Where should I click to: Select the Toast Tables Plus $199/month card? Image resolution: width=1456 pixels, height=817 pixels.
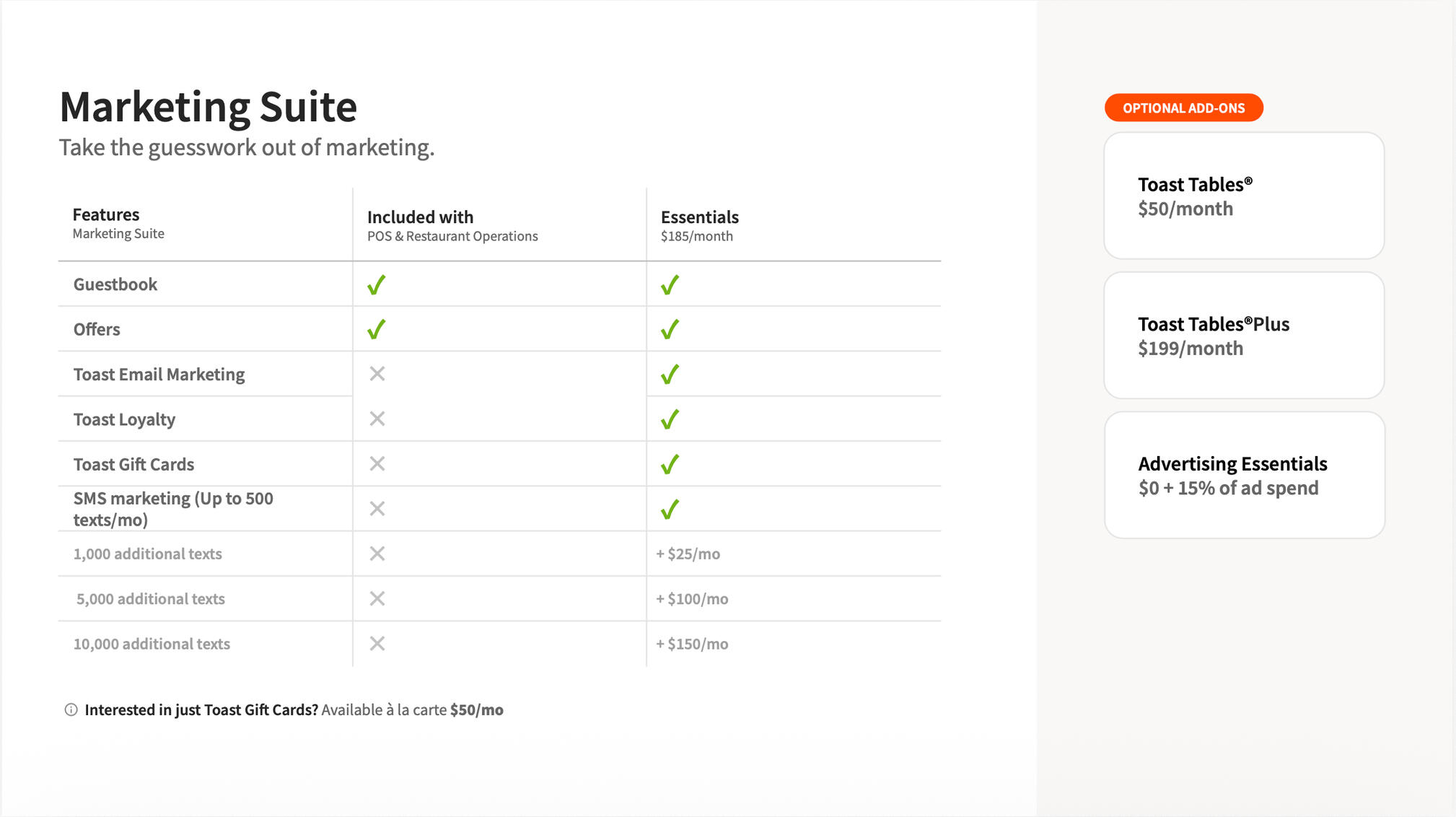point(1244,336)
